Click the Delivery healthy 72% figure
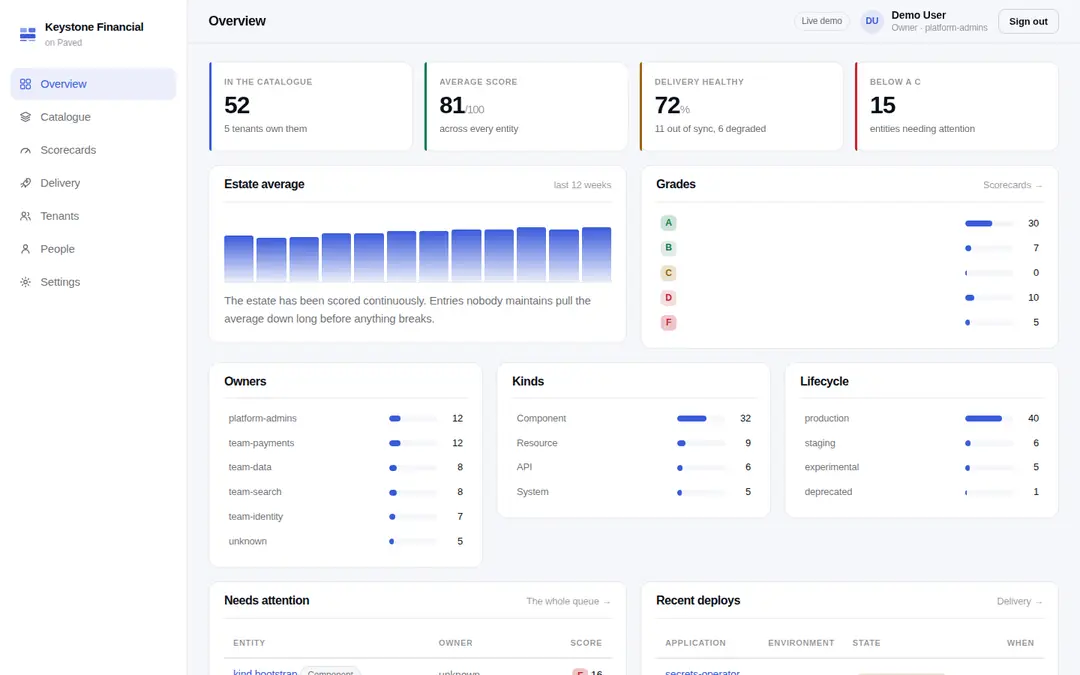The height and width of the screenshot is (675, 1080). (672, 105)
